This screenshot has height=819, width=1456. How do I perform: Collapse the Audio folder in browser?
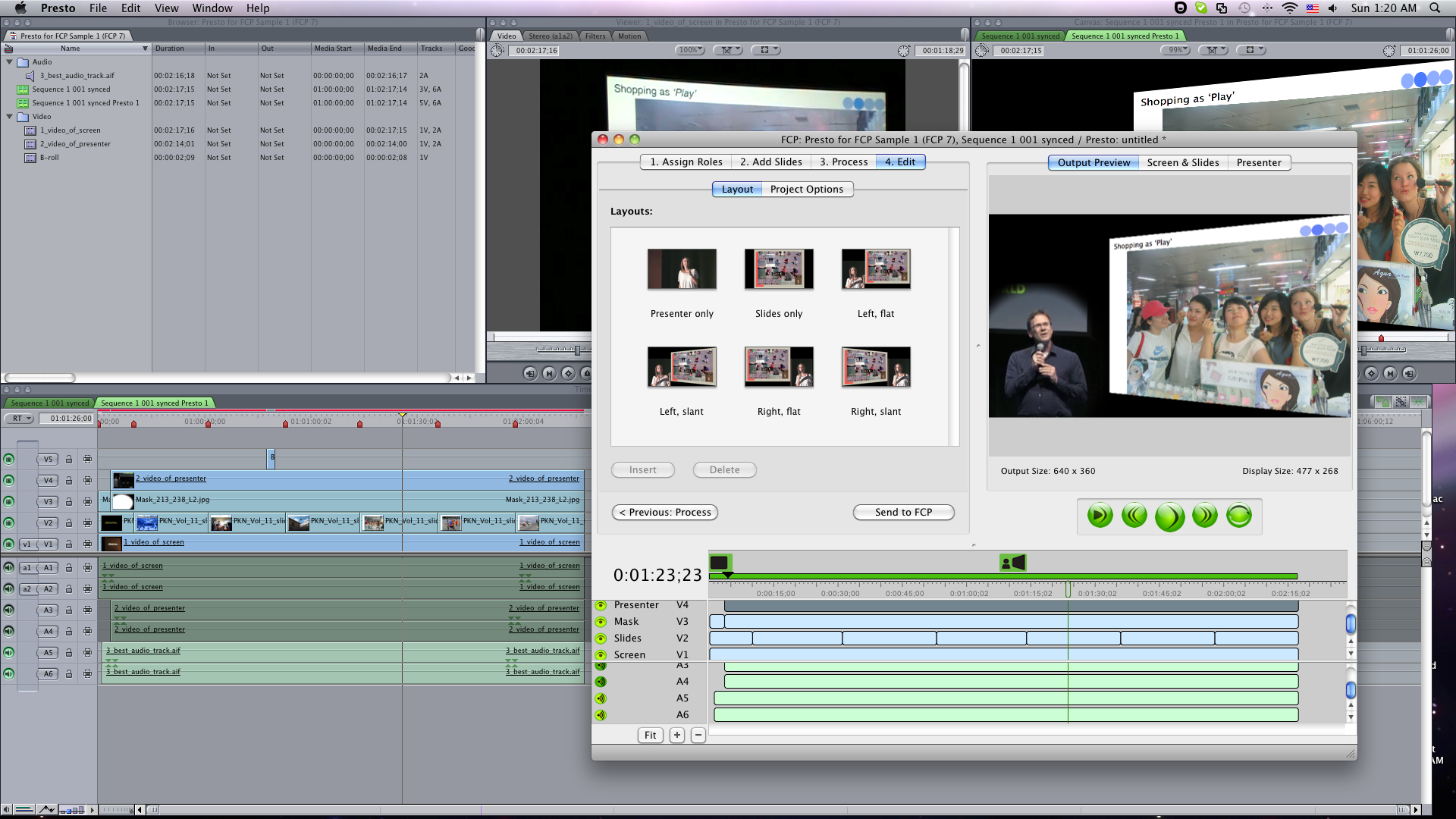(9, 62)
